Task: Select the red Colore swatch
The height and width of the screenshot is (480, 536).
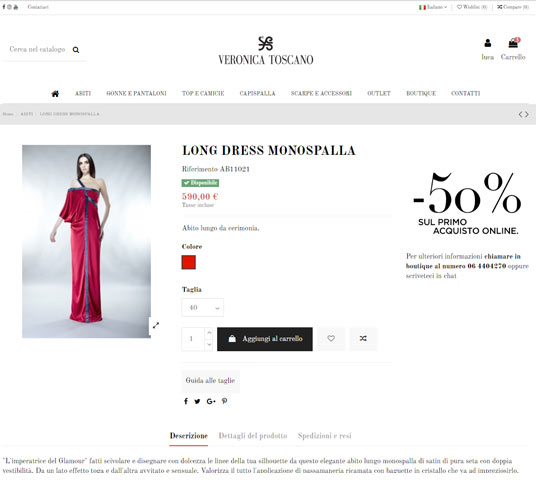Action: pyautogui.click(x=188, y=262)
